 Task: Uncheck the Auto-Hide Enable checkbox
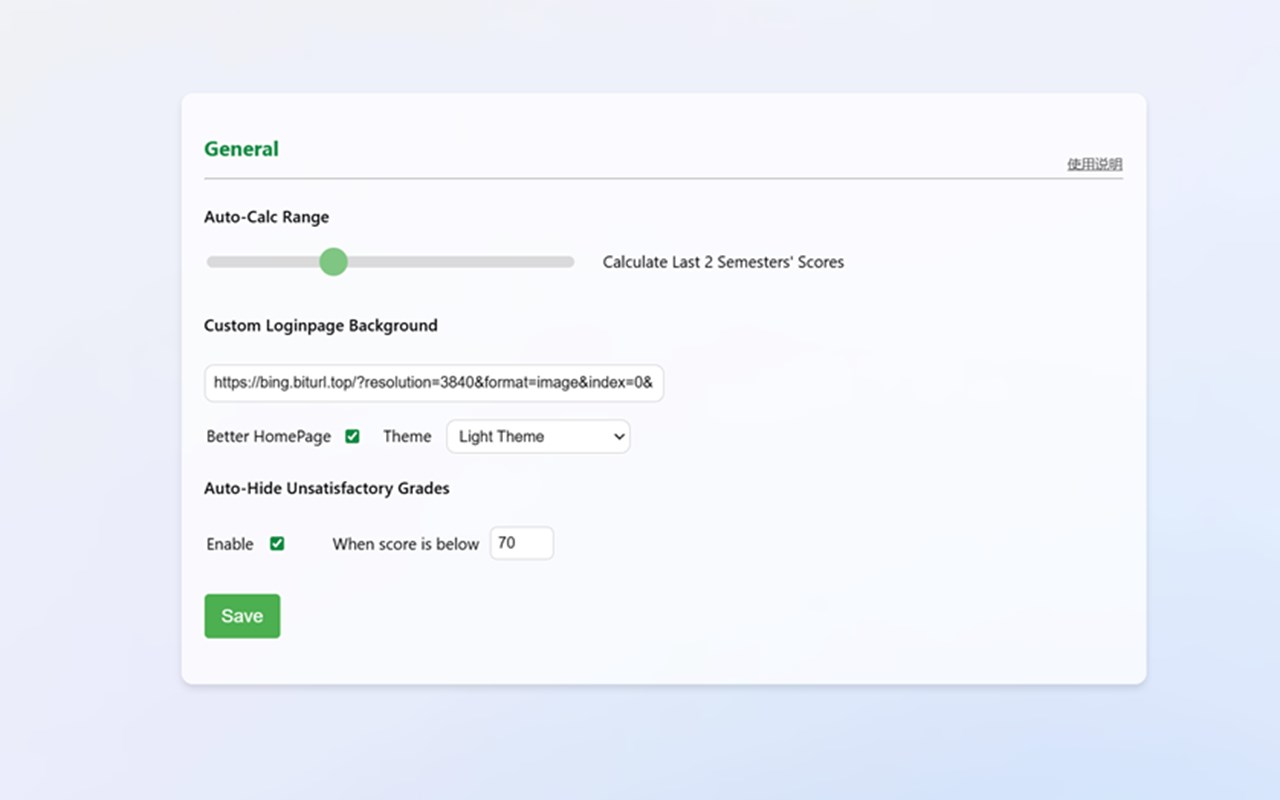point(277,544)
